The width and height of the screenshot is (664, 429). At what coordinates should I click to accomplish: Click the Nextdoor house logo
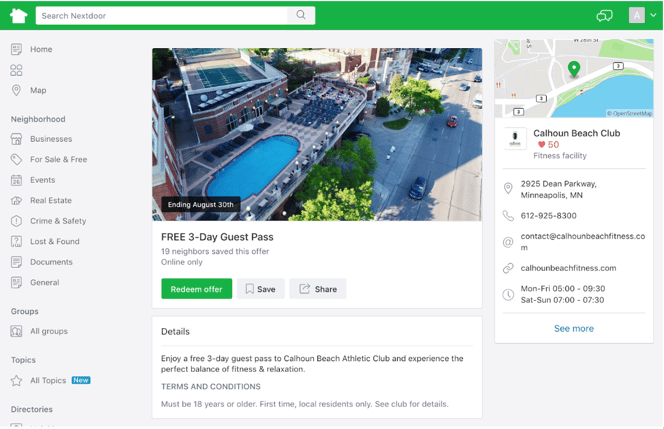pyautogui.click(x=18, y=16)
